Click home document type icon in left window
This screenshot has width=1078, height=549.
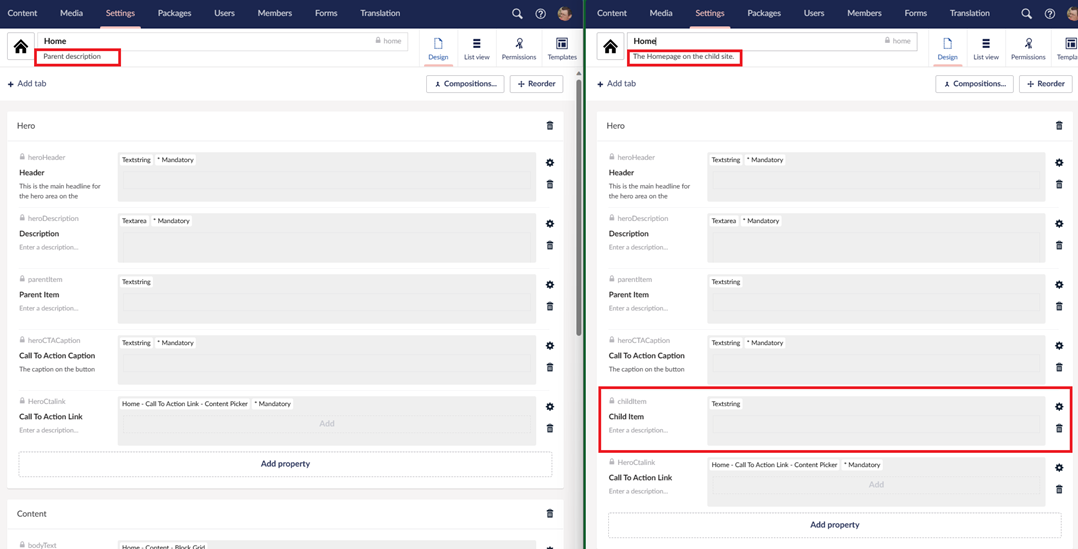pos(21,47)
